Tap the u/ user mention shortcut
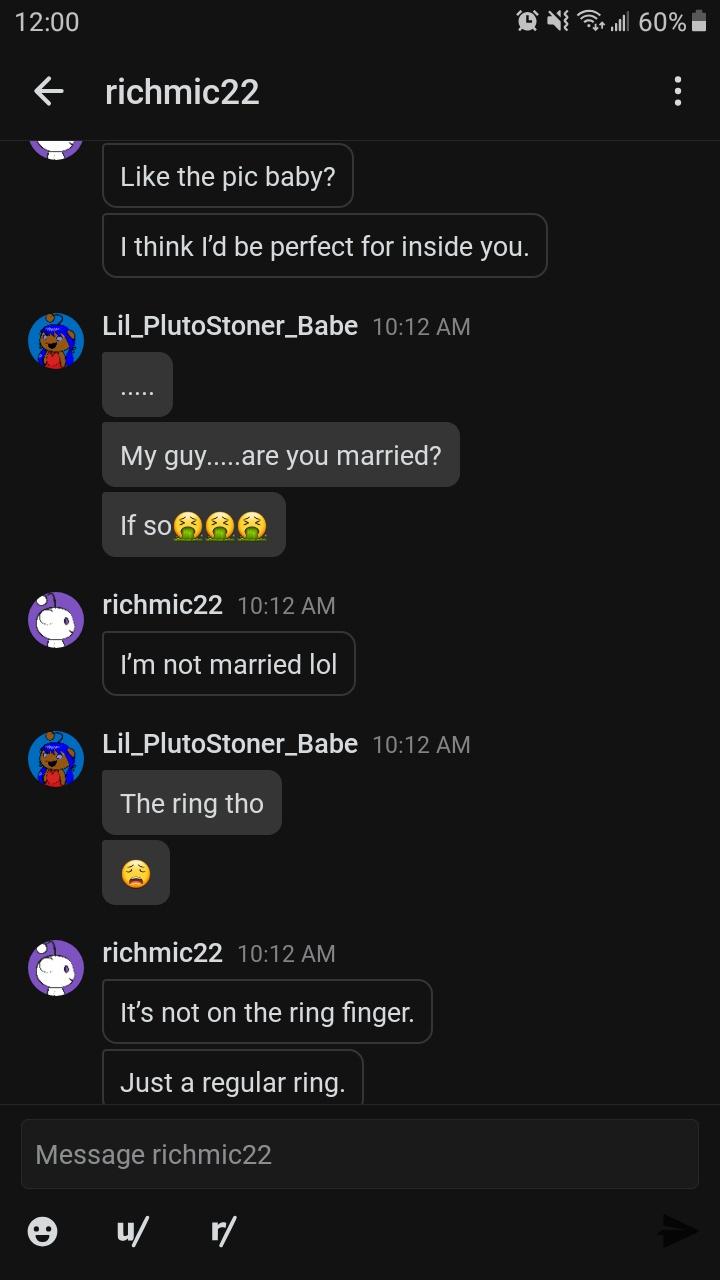This screenshot has width=720, height=1280. (132, 1232)
